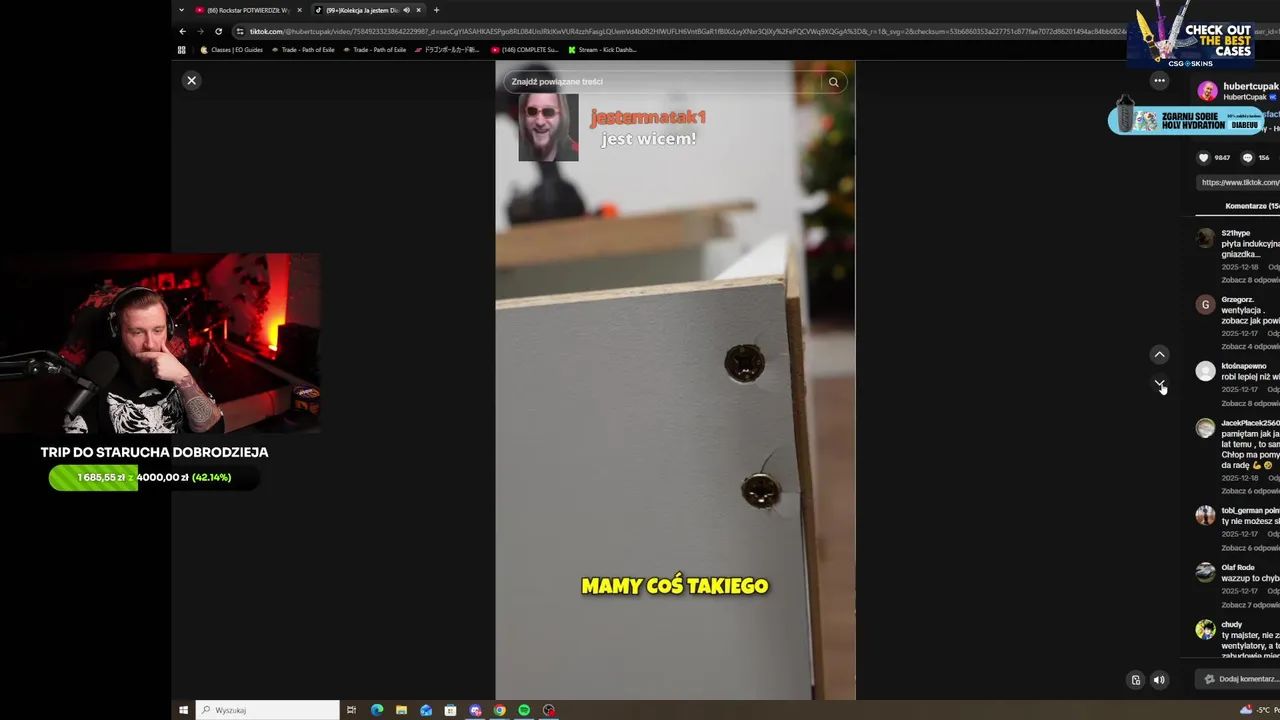The height and width of the screenshot is (720, 1280).
Task: Open hubertcupak's profile avatar
Action: (1207, 91)
